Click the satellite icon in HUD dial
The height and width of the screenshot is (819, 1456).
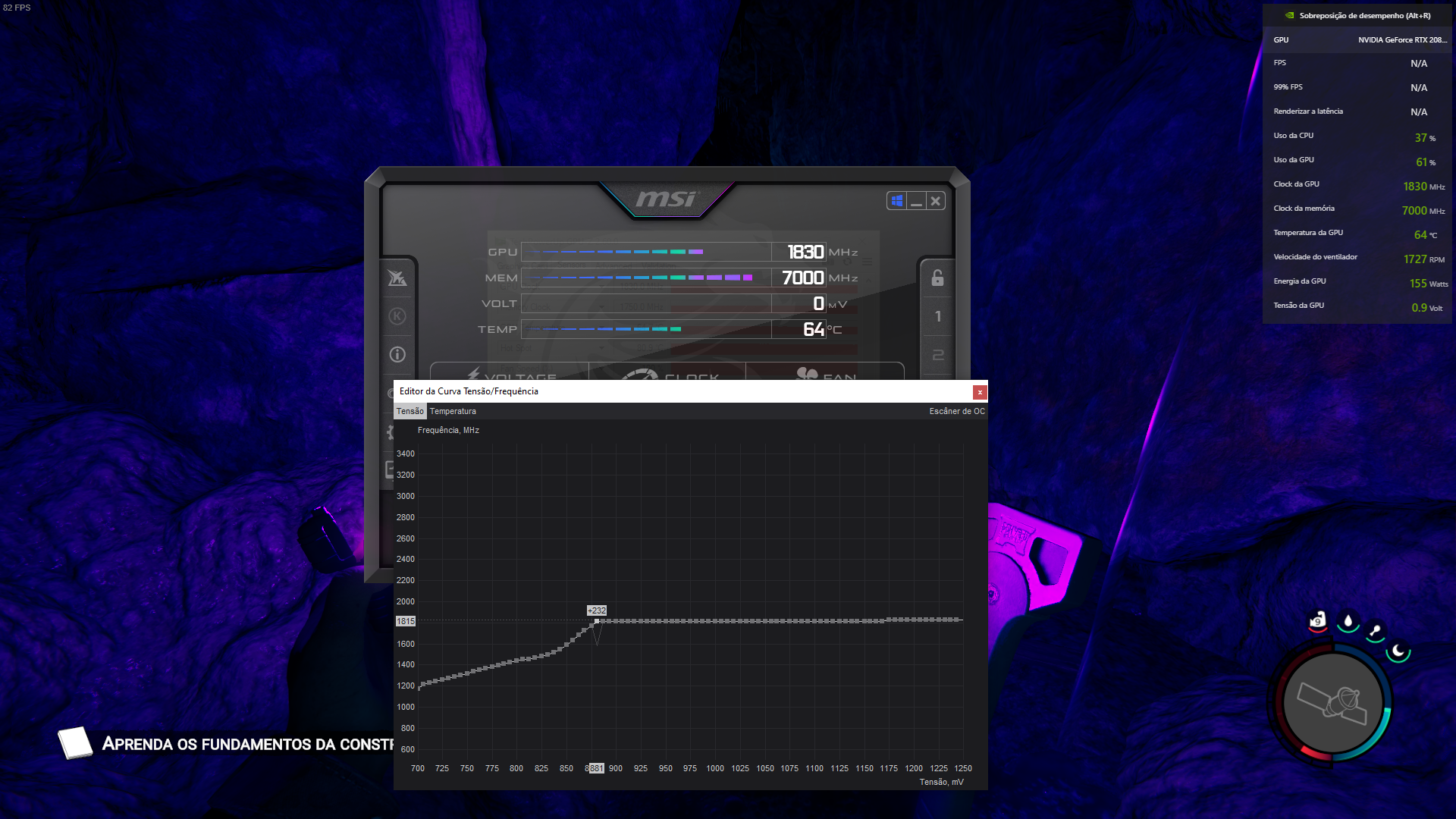tap(1332, 702)
